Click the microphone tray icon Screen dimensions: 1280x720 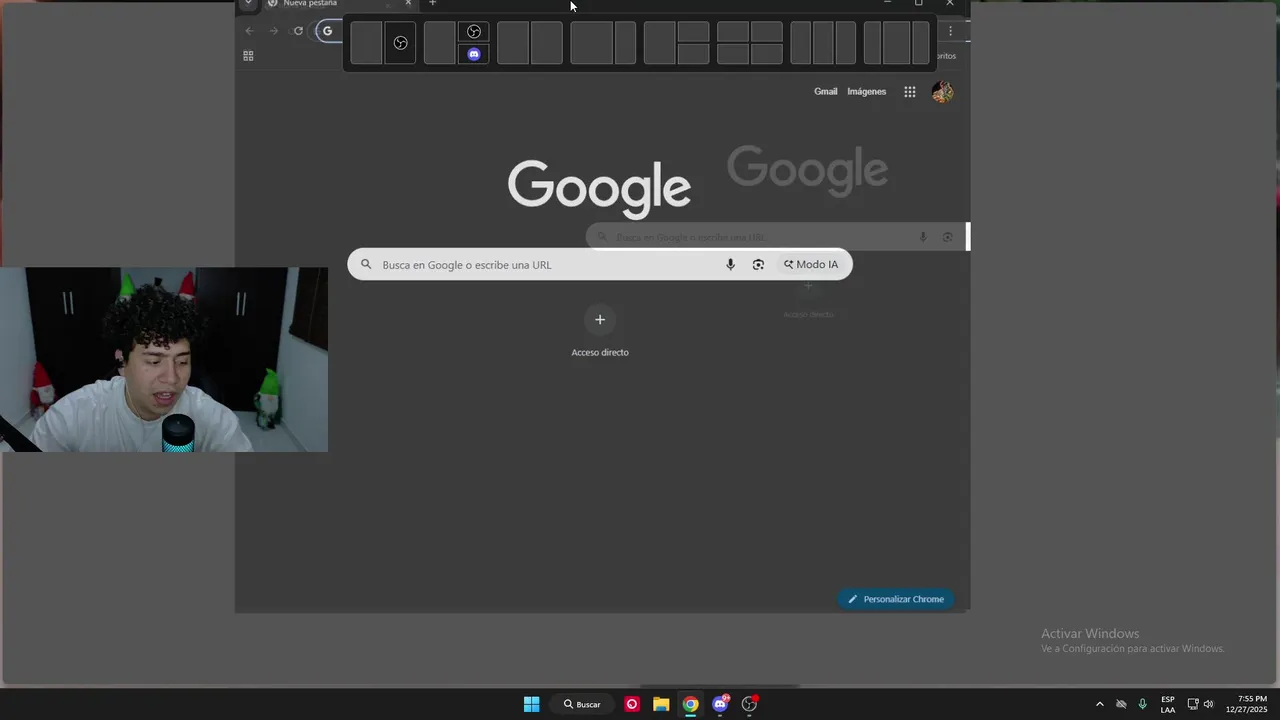point(1142,704)
